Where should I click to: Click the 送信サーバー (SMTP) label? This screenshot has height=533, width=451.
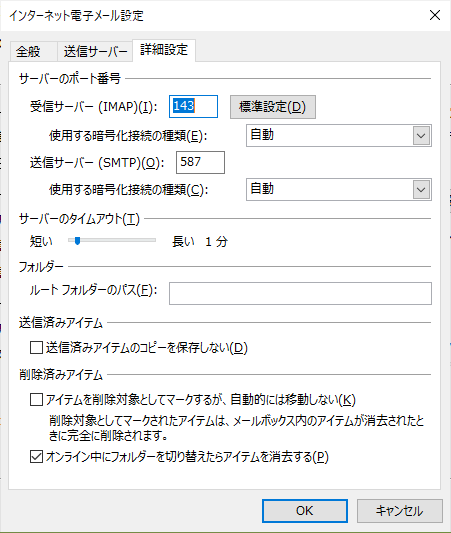(x=97, y=163)
